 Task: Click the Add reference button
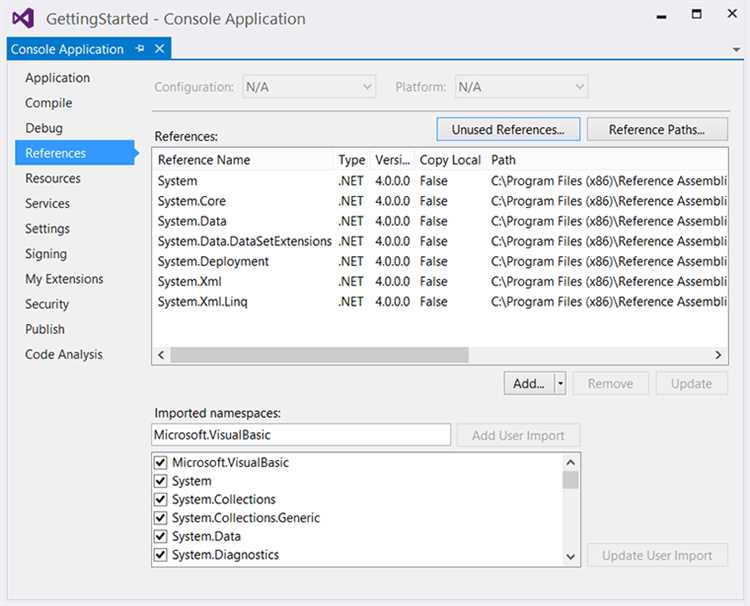[x=529, y=384]
